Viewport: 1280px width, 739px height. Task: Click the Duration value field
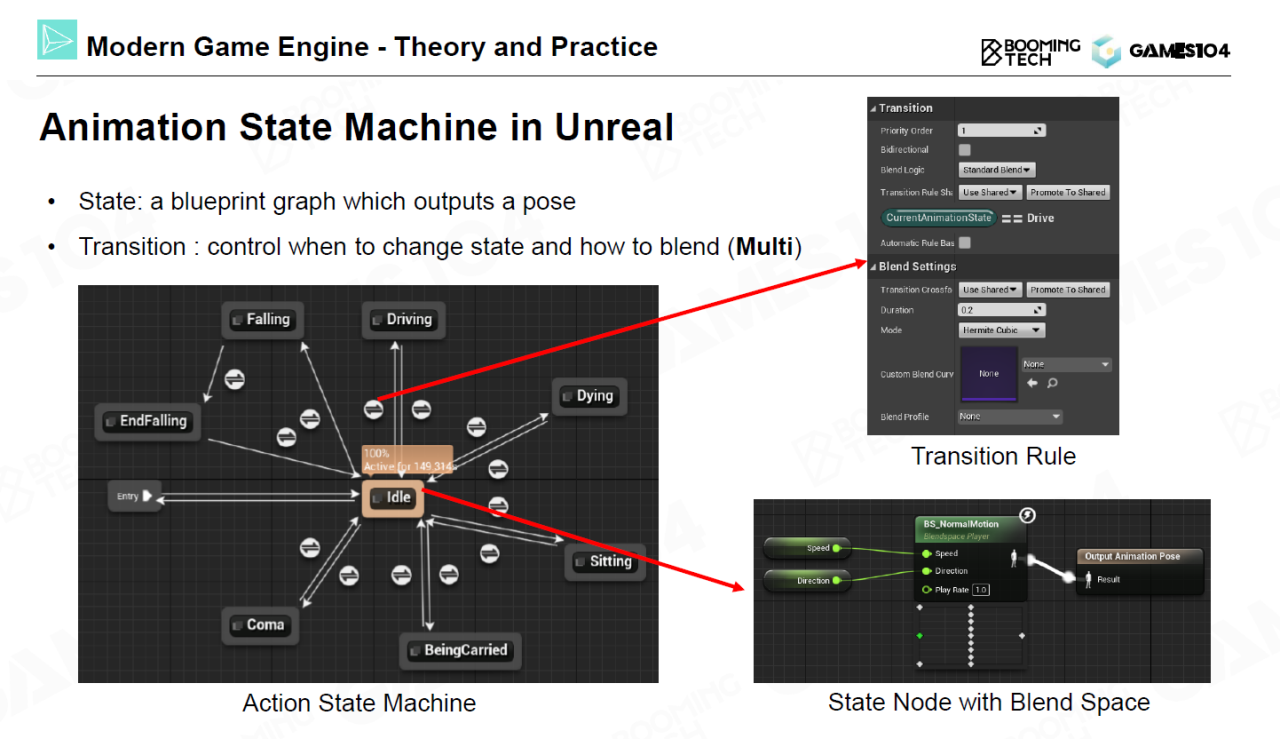(x=1001, y=310)
